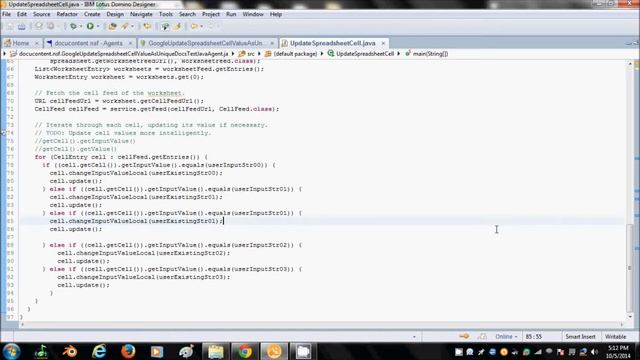Open the Tools menu
Image resolution: width=640 pixels, height=360 pixels.
click(166, 14)
